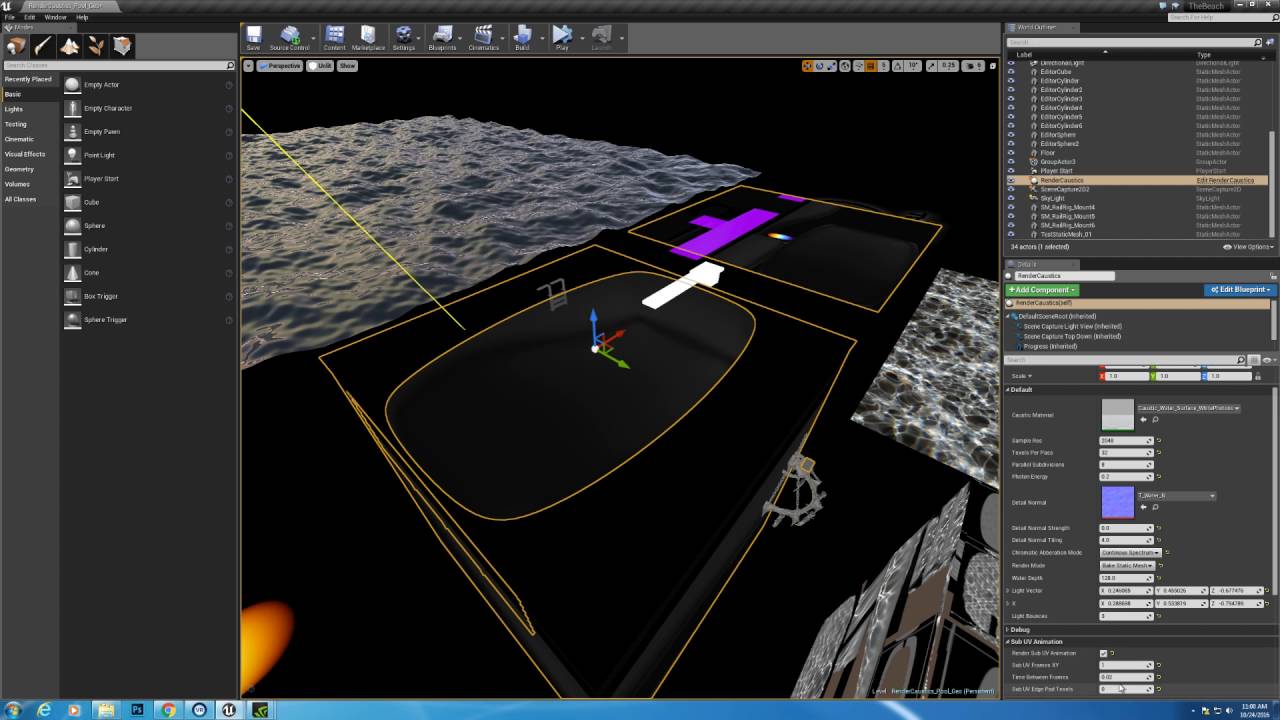1280x720 pixels.
Task: Open Source Control toolbar icon
Action: (290, 38)
